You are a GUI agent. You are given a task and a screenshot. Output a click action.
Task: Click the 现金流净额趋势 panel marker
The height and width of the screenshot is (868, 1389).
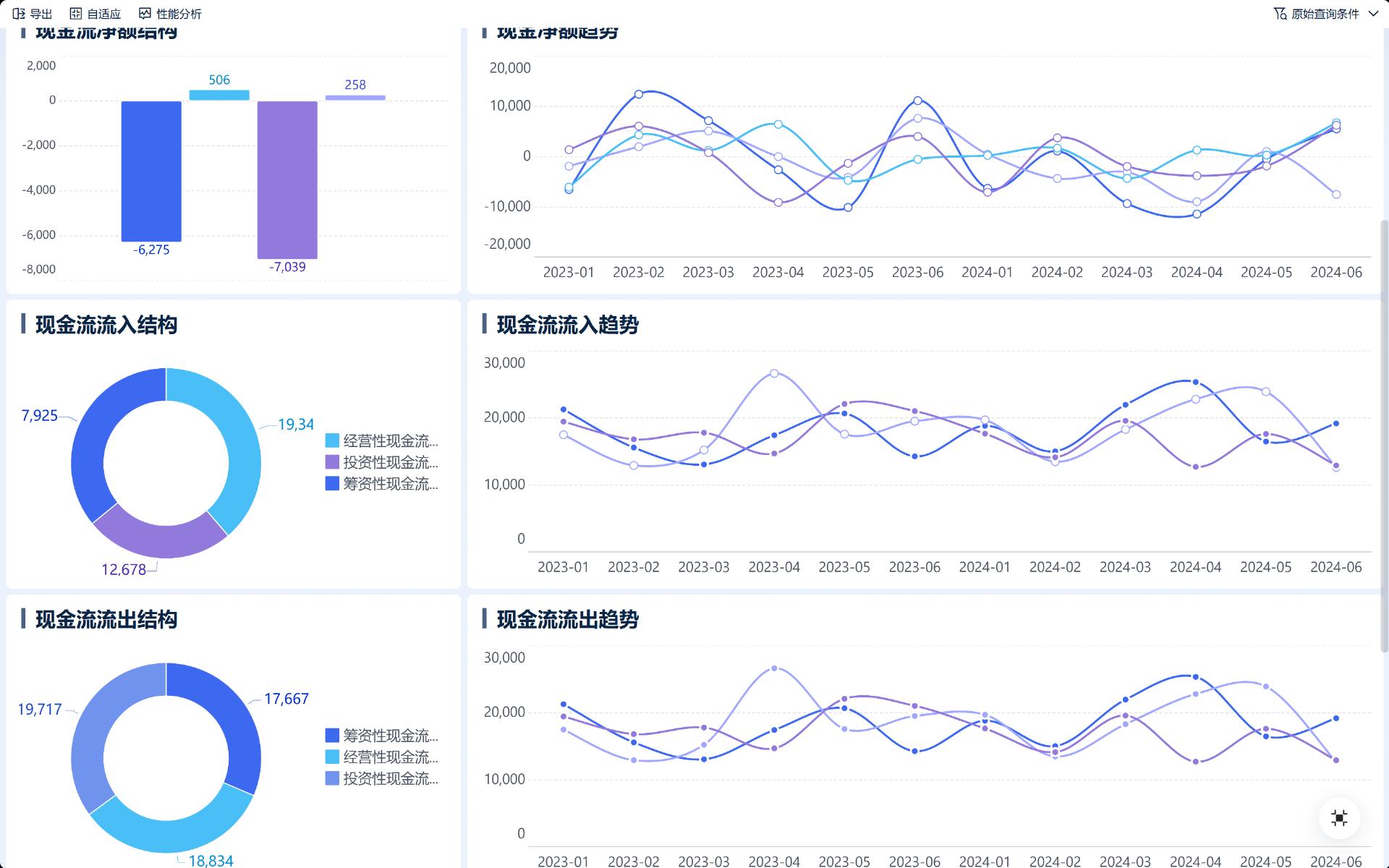tap(485, 31)
